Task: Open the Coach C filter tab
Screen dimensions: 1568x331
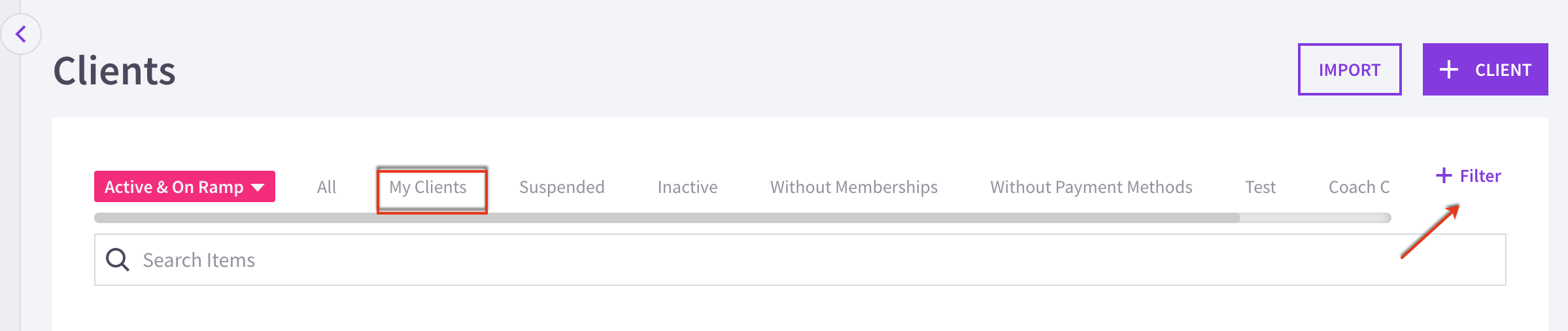Action: point(1359,187)
